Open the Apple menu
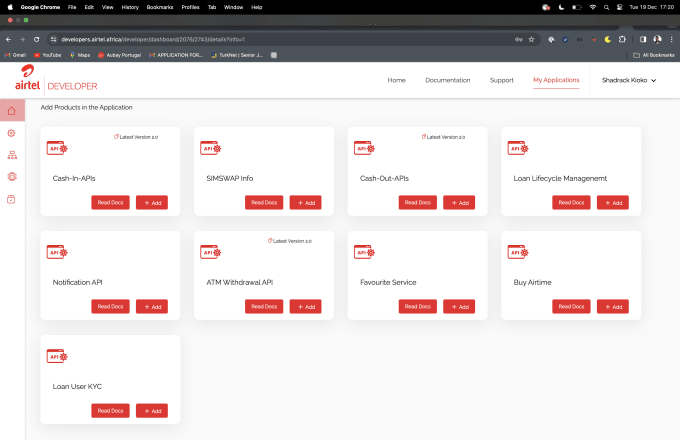The image size is (680, 440). click(10, 7)
